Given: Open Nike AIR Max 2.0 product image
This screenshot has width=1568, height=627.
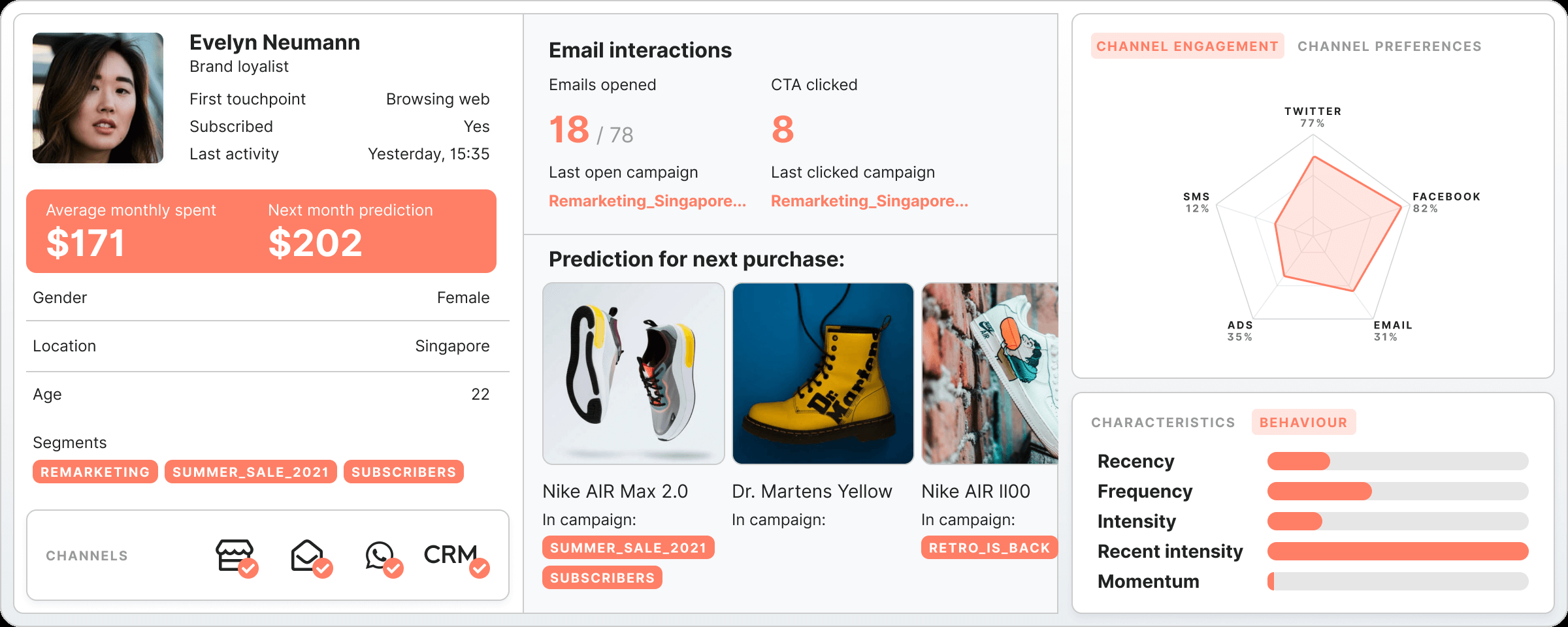Looking at the screenshot, I should click(x=633, y=374).
